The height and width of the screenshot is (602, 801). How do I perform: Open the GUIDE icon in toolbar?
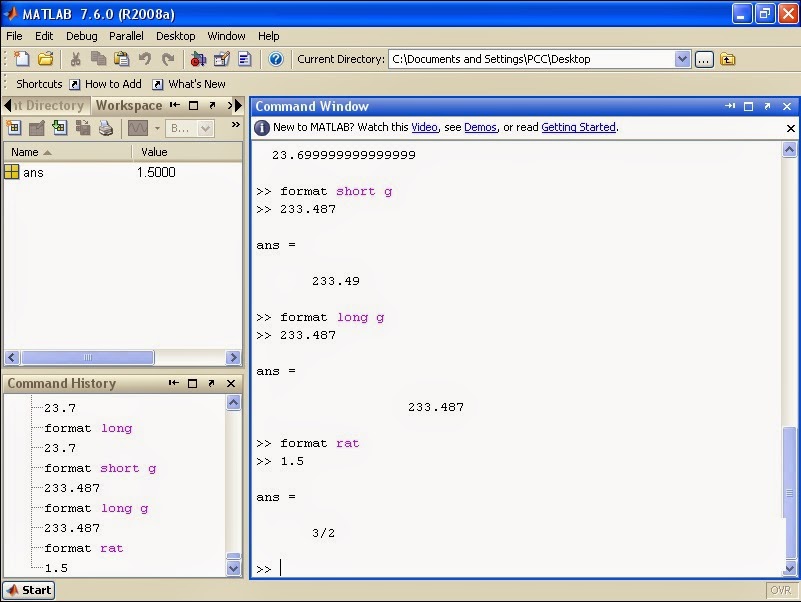[222, 59]
